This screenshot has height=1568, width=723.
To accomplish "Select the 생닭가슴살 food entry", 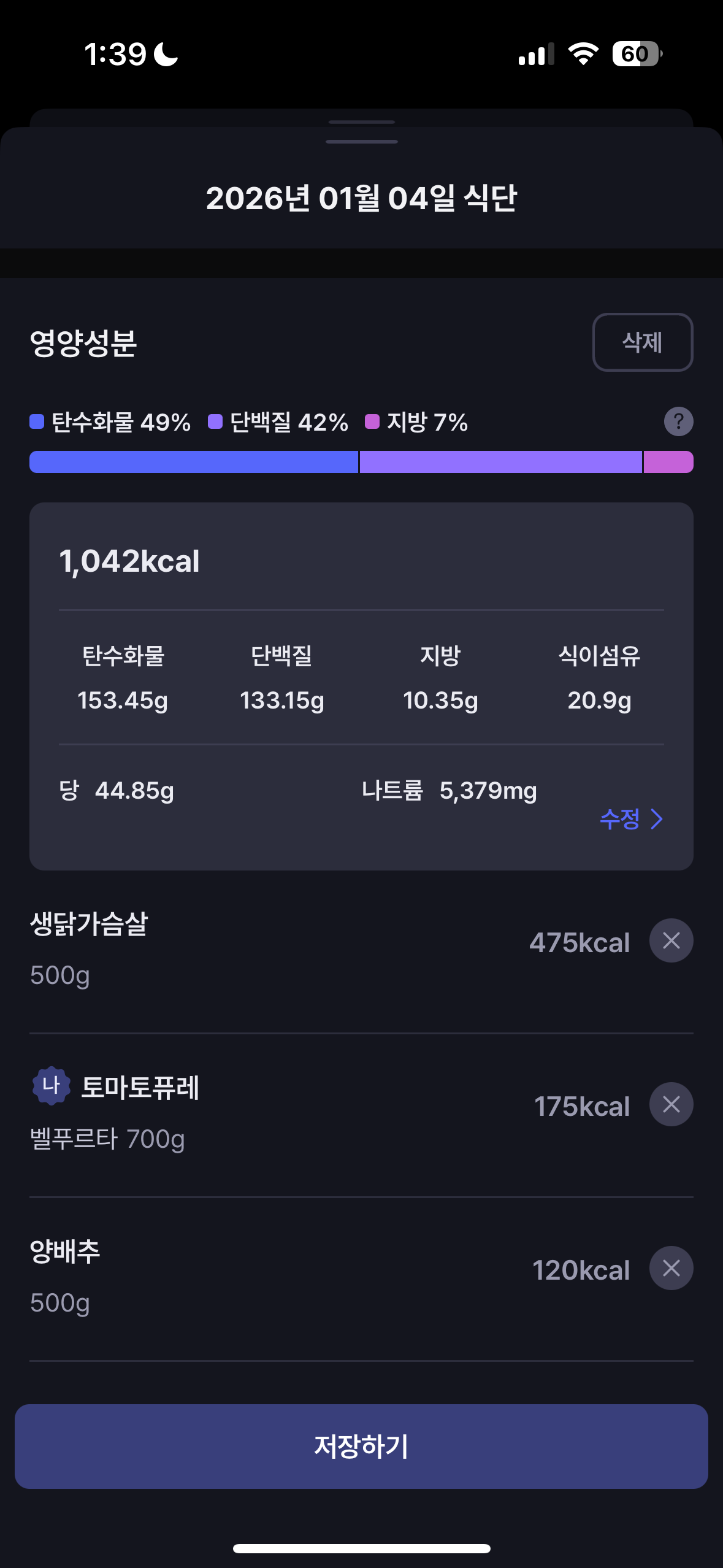I will pyautogui.click(x=361, y=950).
